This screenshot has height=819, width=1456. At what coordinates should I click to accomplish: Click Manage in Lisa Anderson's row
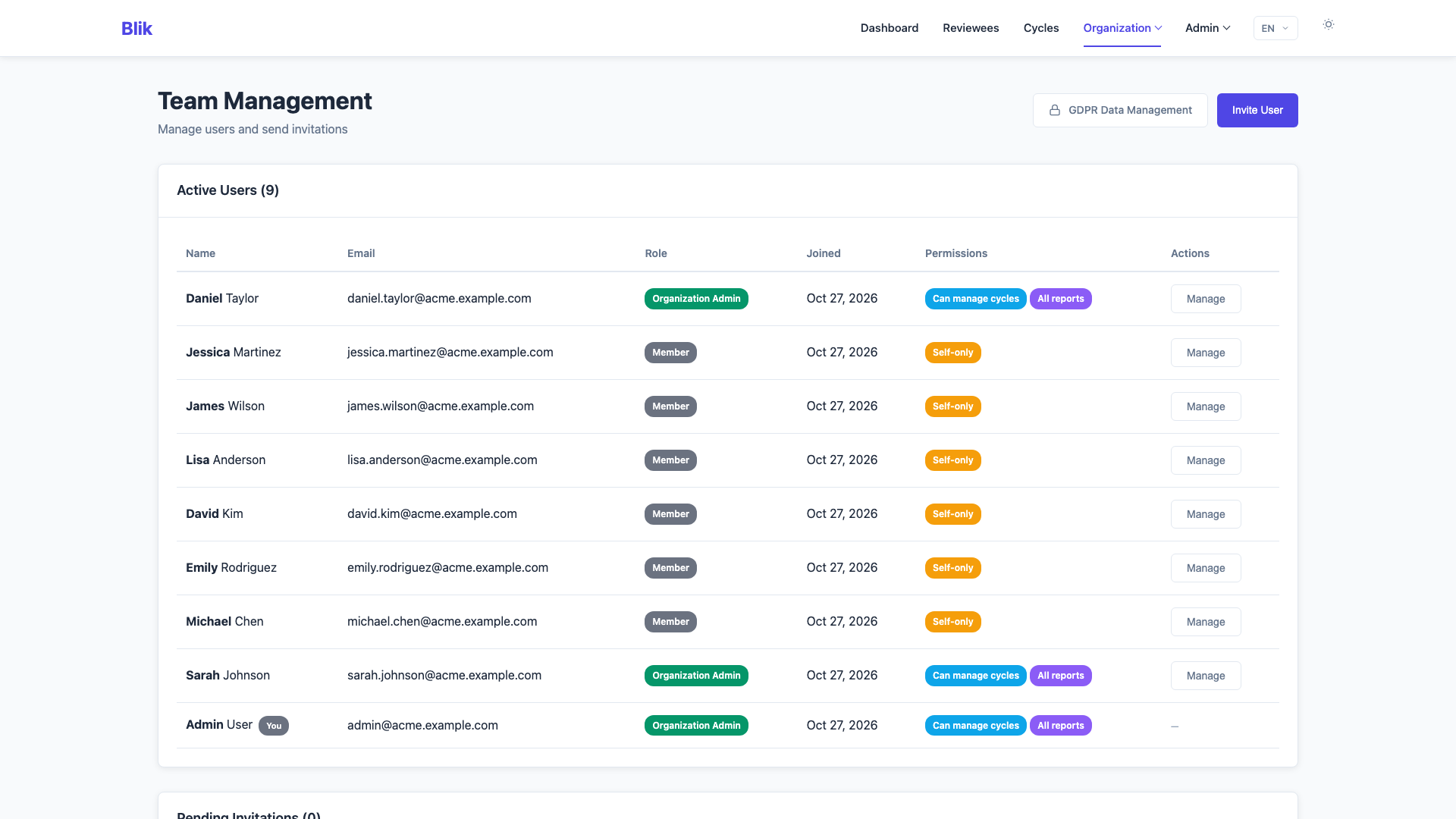tap(1205, 460)
